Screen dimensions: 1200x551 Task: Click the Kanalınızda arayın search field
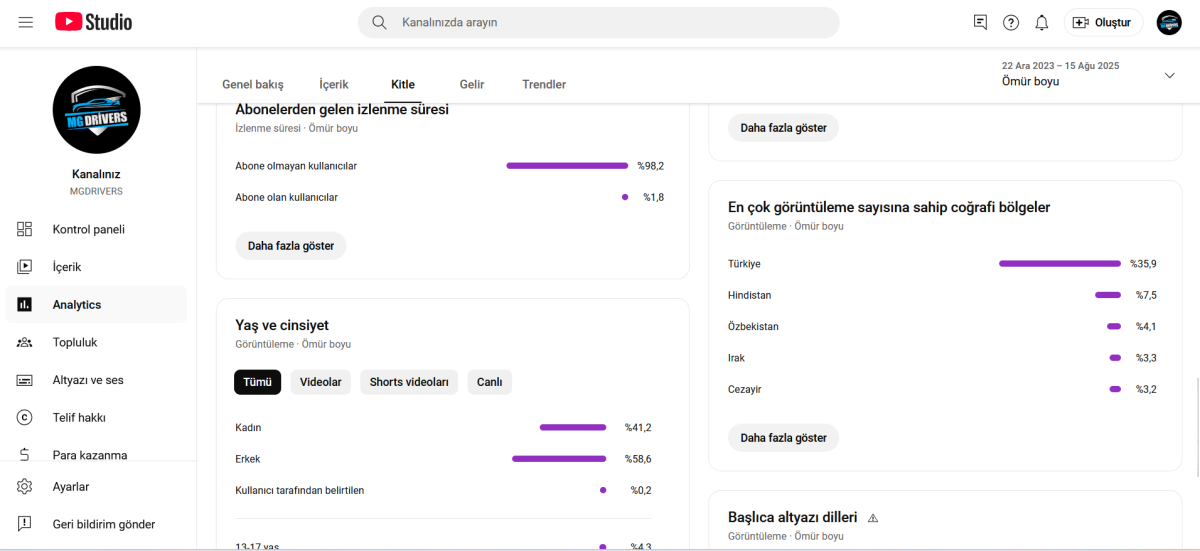(x=598, y=22)
